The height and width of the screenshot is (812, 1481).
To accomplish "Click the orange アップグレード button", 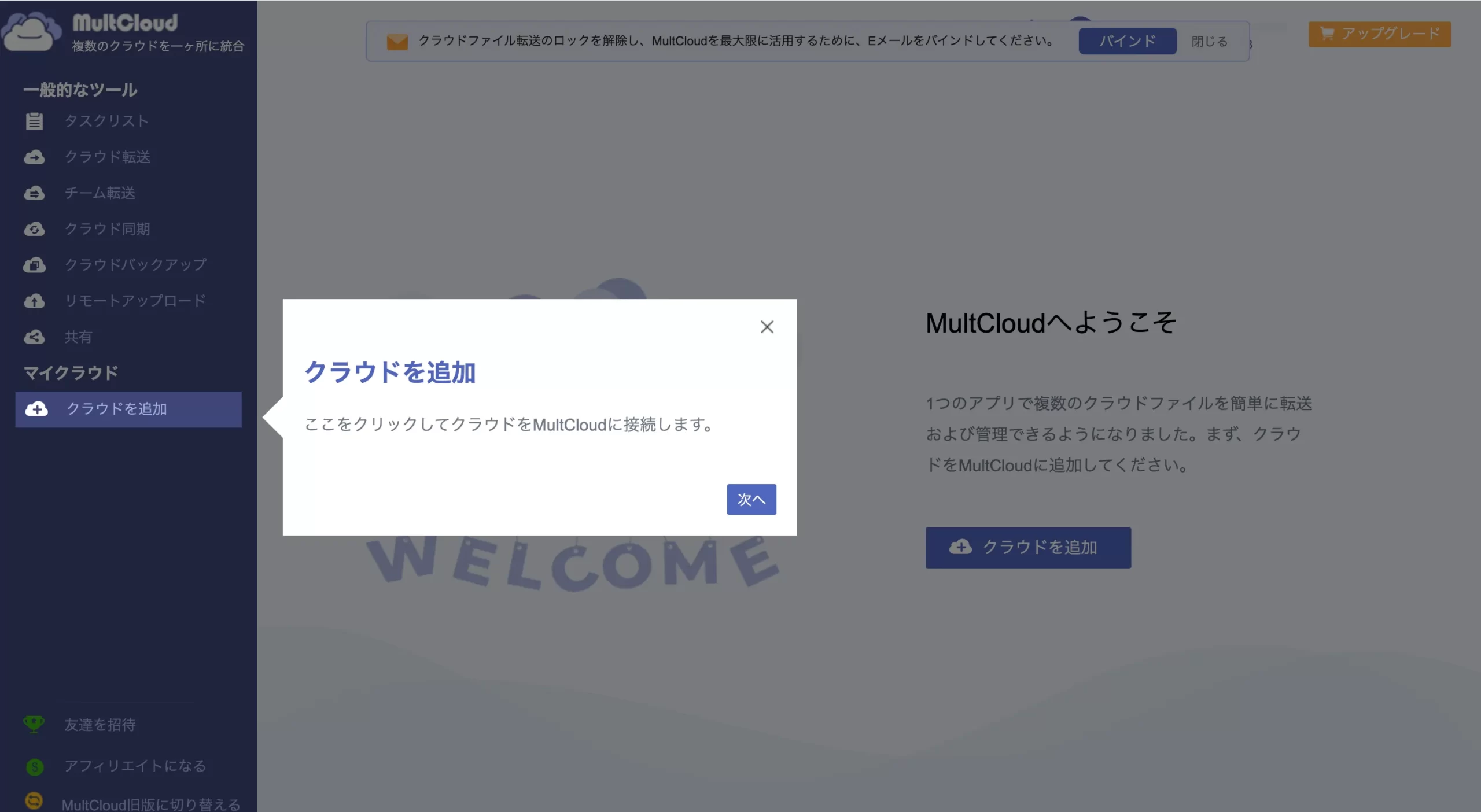I will click(1379, 34).
